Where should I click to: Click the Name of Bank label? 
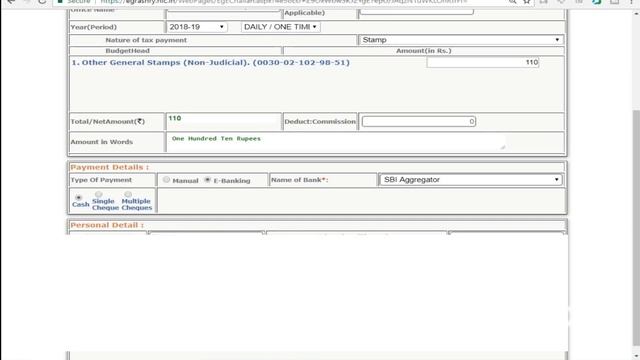300,180
